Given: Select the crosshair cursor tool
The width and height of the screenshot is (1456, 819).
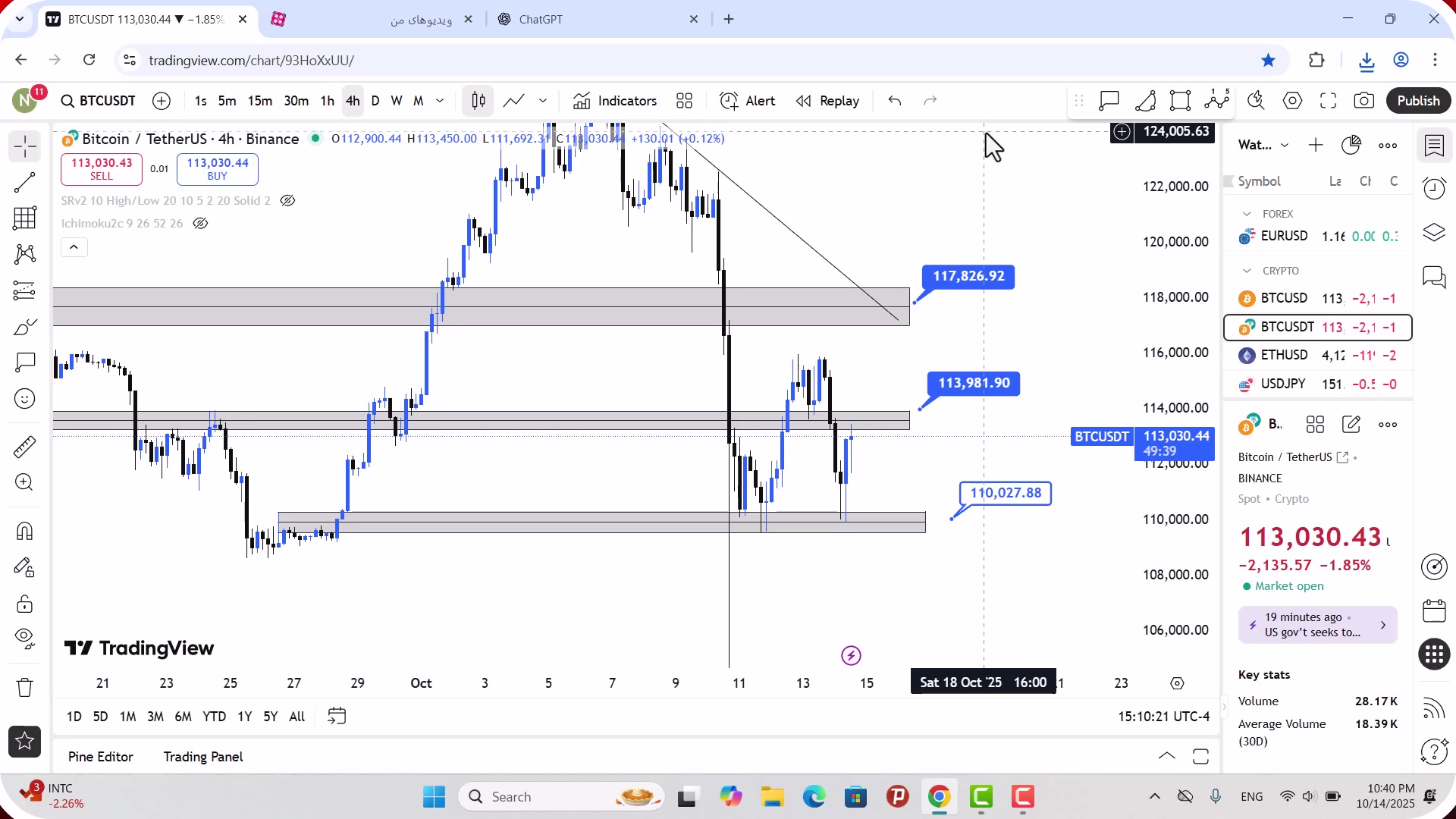Looking at the screenshot, I should (x=24, y=146).
